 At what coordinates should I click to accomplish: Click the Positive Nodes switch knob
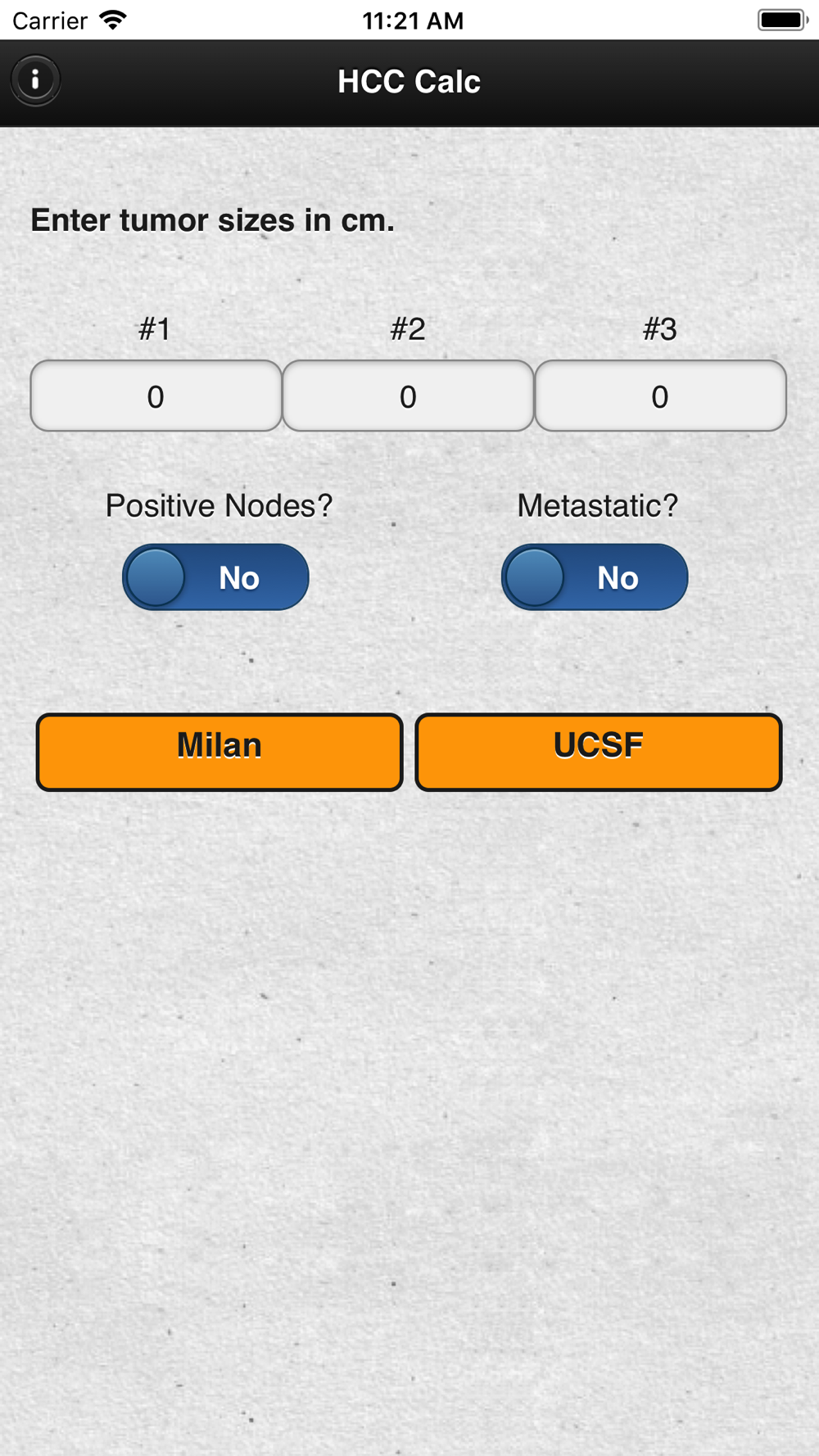(156, 577)
